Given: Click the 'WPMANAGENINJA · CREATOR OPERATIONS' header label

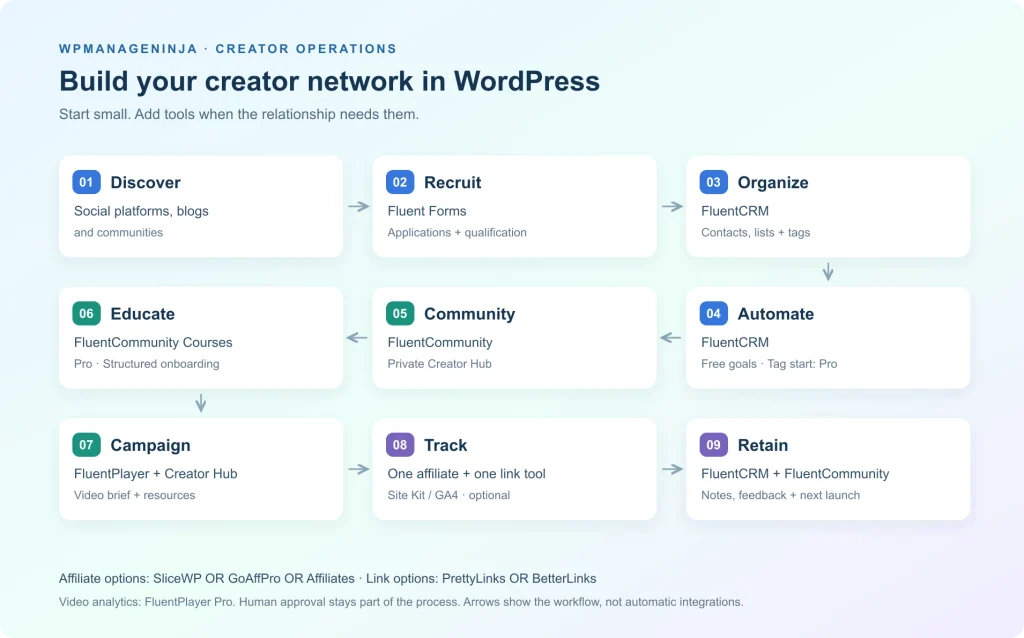Looking at the screenshot, I should click(228, 49).
